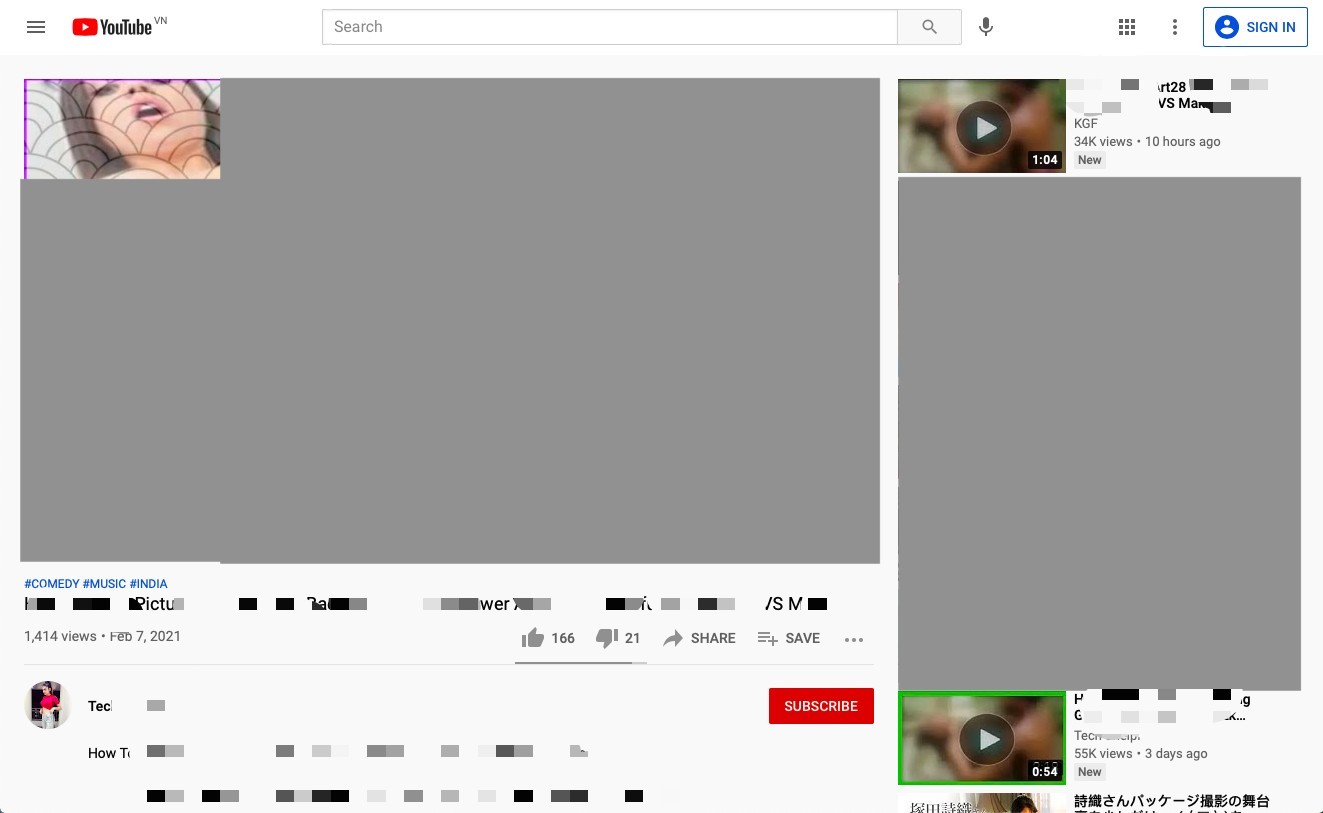Subscribe to the channel
Screen dimensions: 1323x813
[x=821, y=706]
